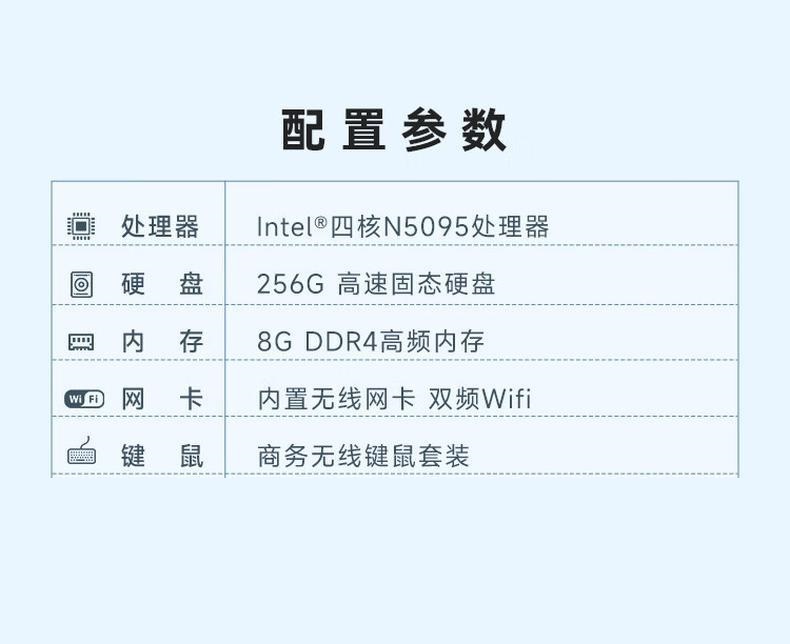
Task: Click the Intel 四核N5095处理器 text
Action: click(x=403, y=226)
